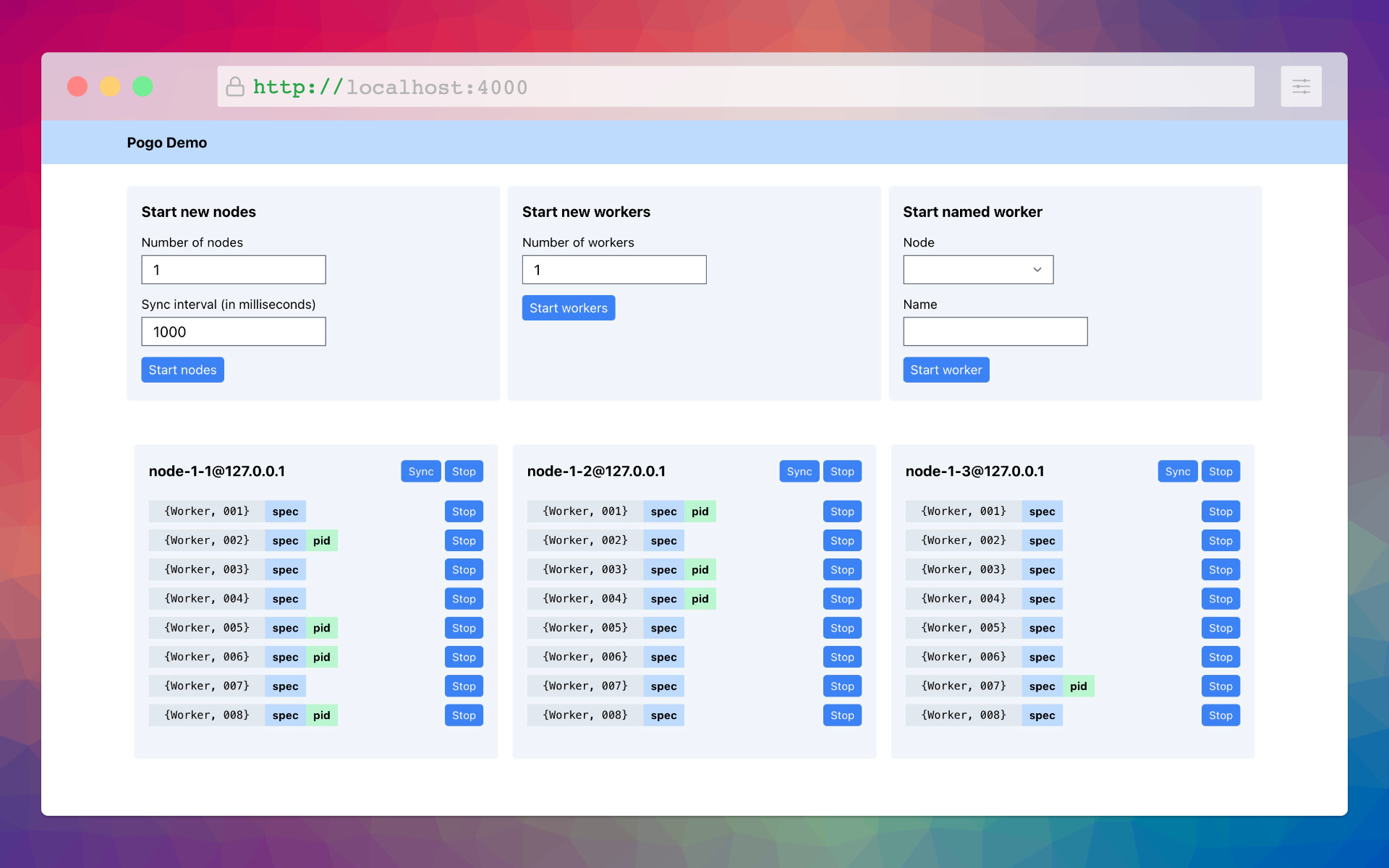Stop Worker 008 on node-1-3
Image resolution: width=1389 pixels, height=868 pixels.
pos(1220,715)
